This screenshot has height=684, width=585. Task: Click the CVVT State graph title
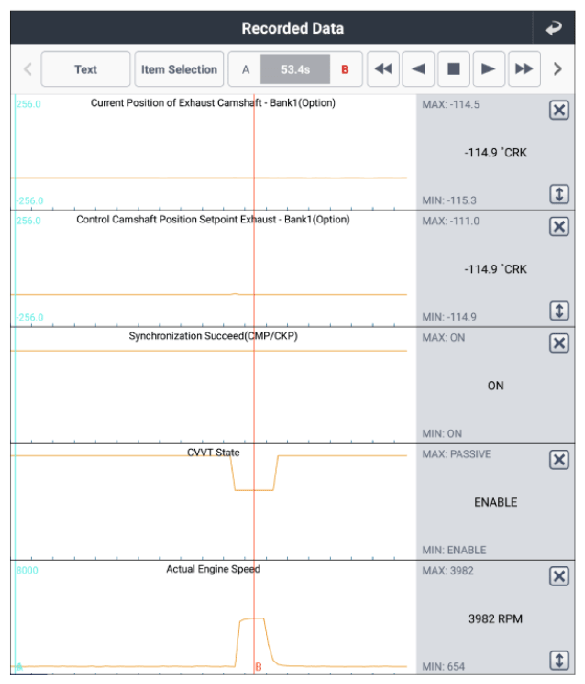pyautogui.click(x=213, y=452)
